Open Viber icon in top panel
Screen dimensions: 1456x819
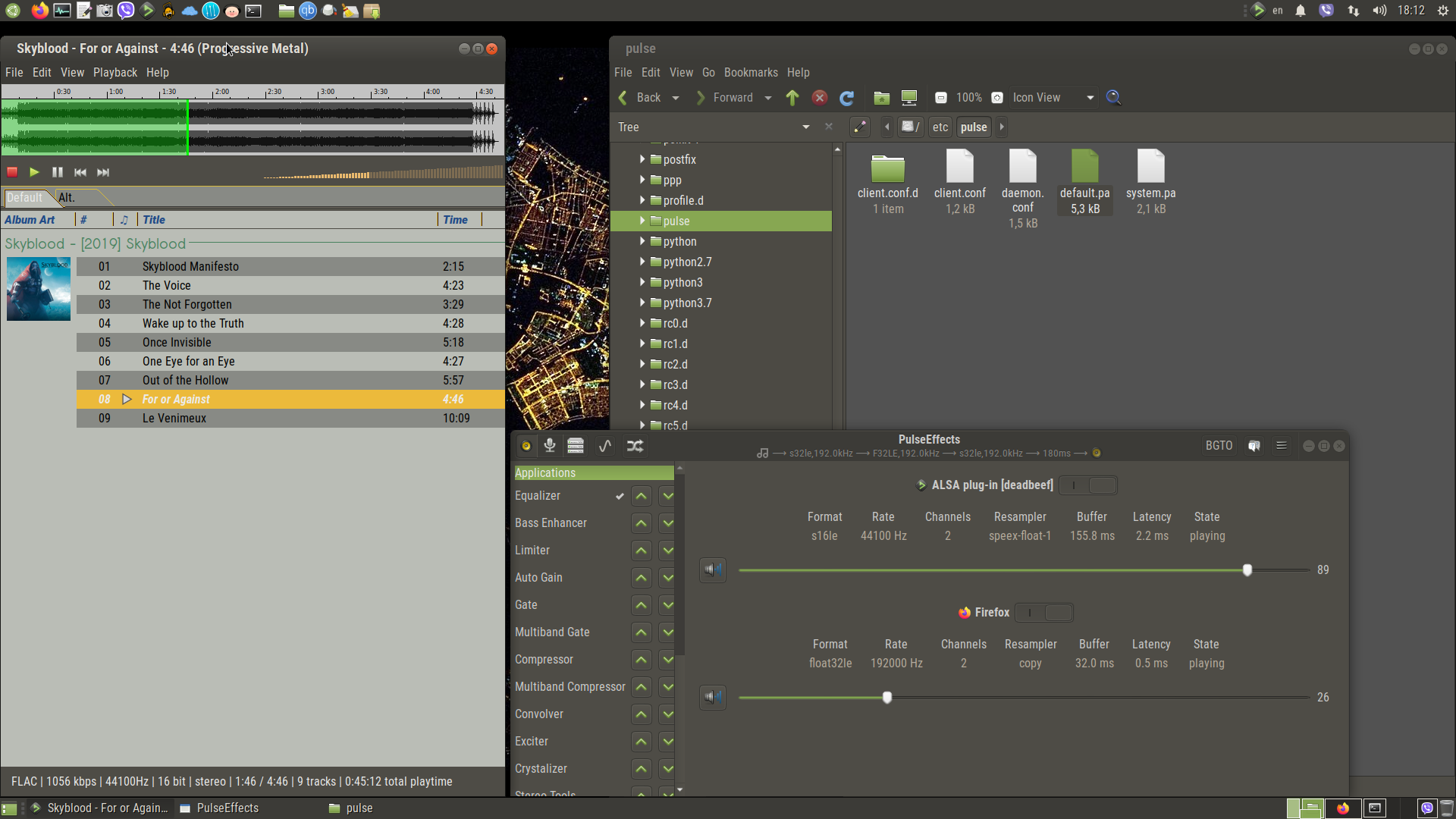click(x=126, y=11)
